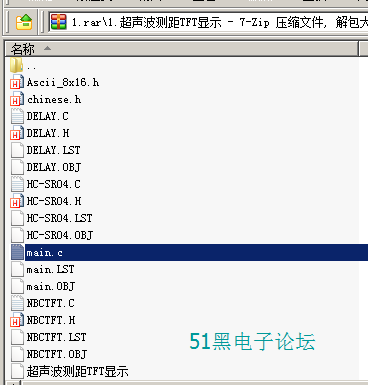Click the up one level folder icon

click(24, 22)
